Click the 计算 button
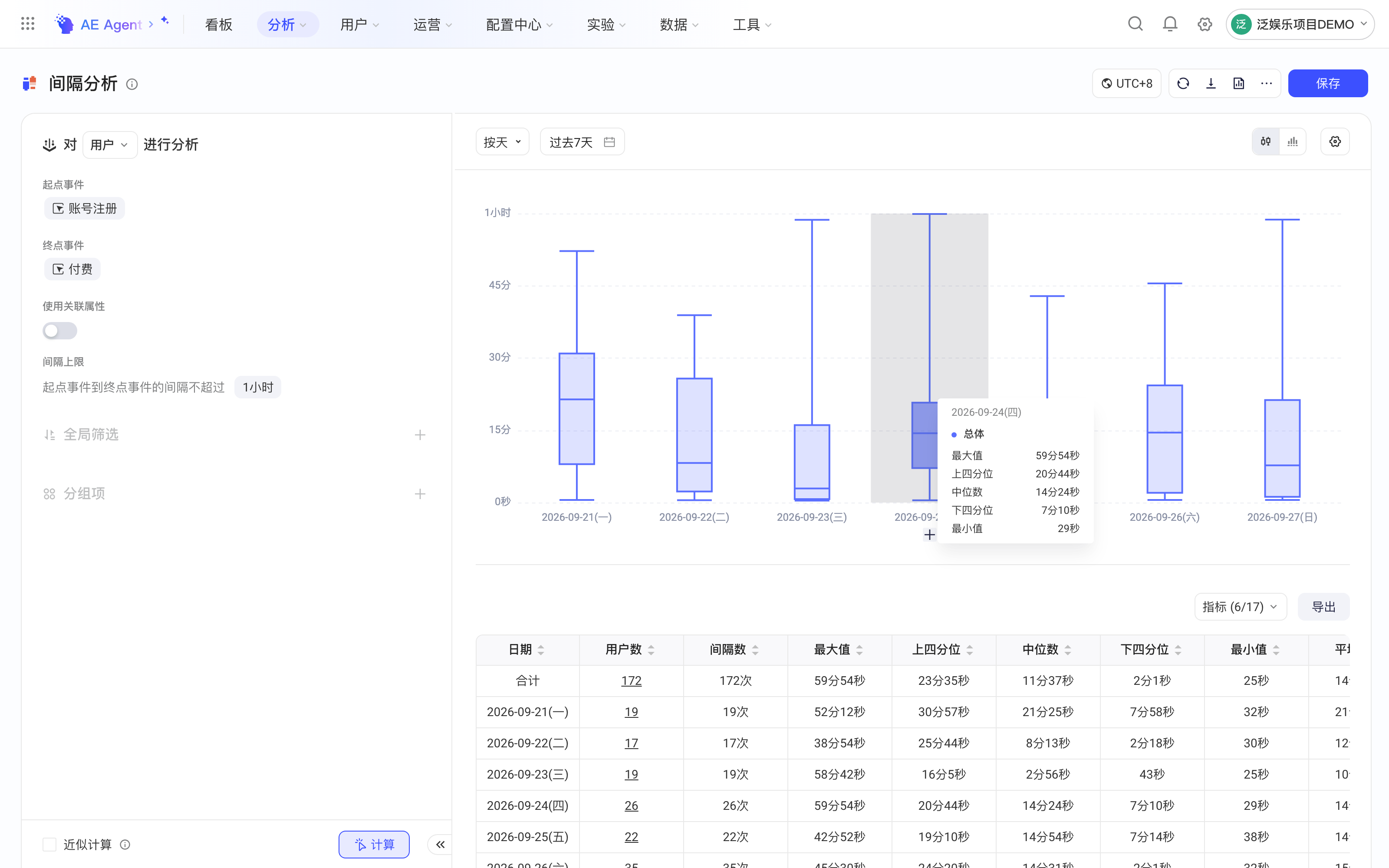Screen dimensions: 1389x868 (374, 844)
